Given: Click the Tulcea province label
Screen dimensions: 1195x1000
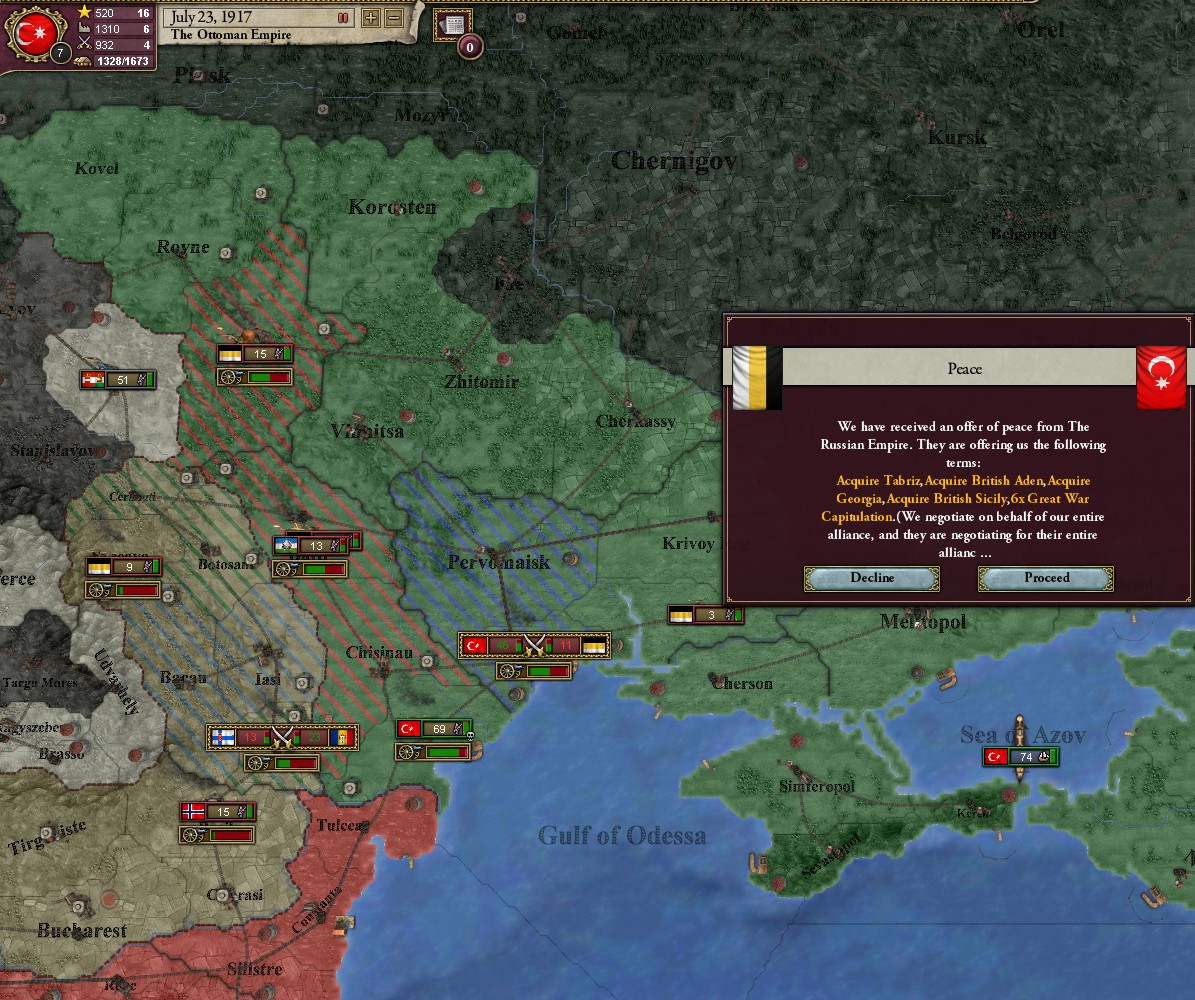Looking at the screenshot, I should [342, 825].
